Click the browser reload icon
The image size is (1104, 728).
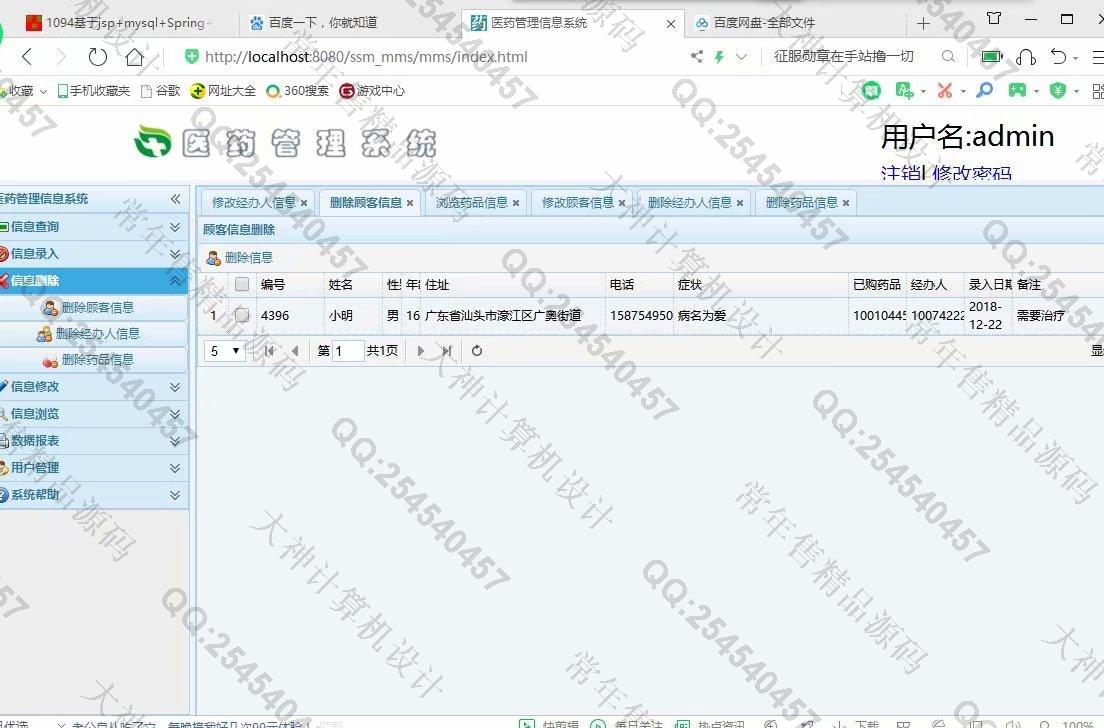click(x=97, y=57)
